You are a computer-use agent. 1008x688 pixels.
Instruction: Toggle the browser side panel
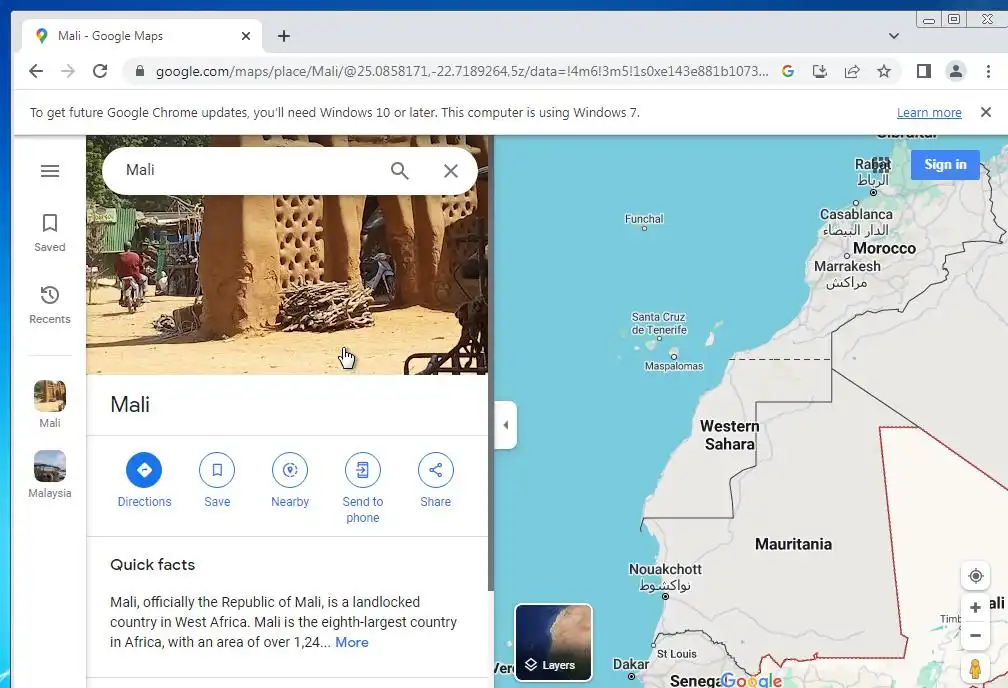pyautogui.click(x=924, y=71)
